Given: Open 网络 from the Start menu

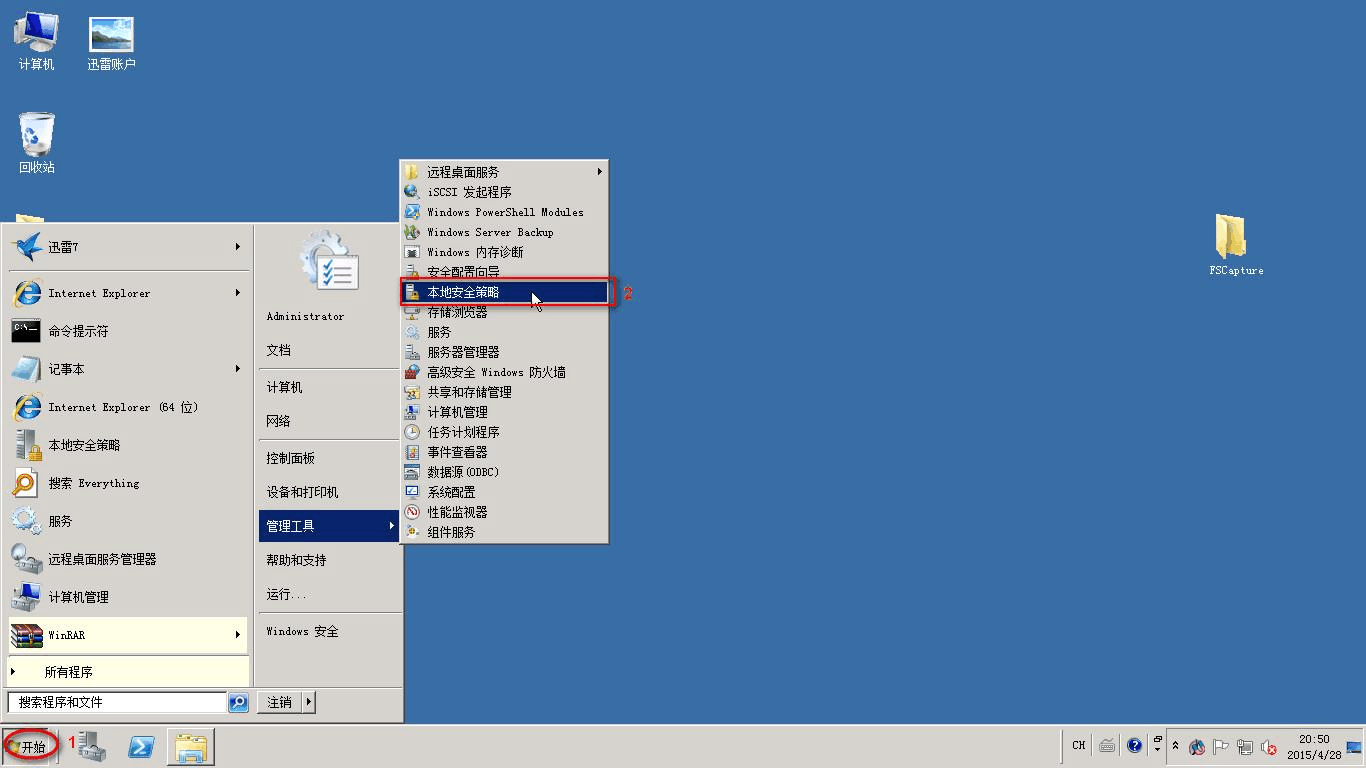Looking at the screenshot, I should pyautogui.click(x=330, y=421).
